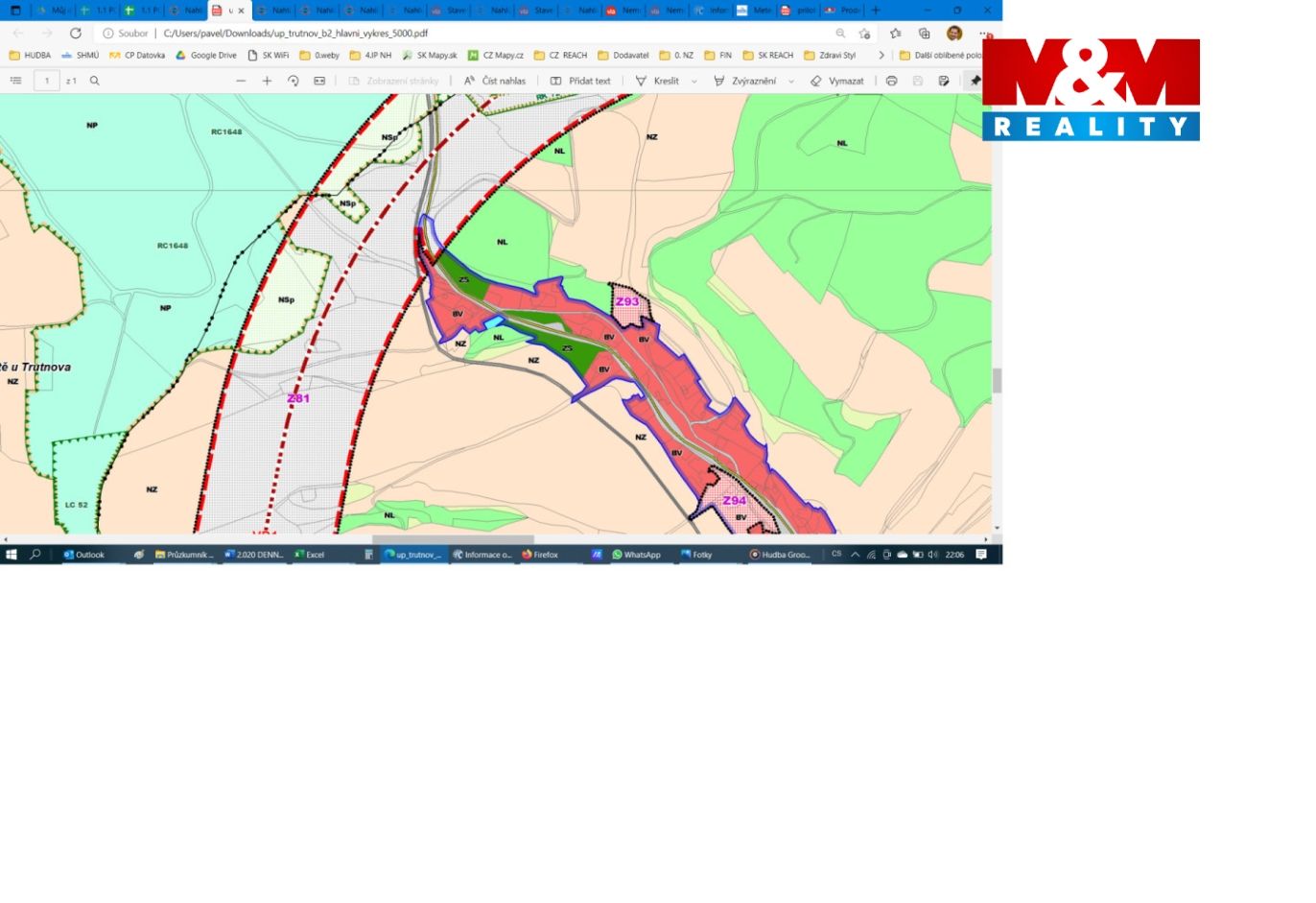Open the FIN bookmarks folder
Viewport: 1316px width, 903px height.
tap(717, 56)
